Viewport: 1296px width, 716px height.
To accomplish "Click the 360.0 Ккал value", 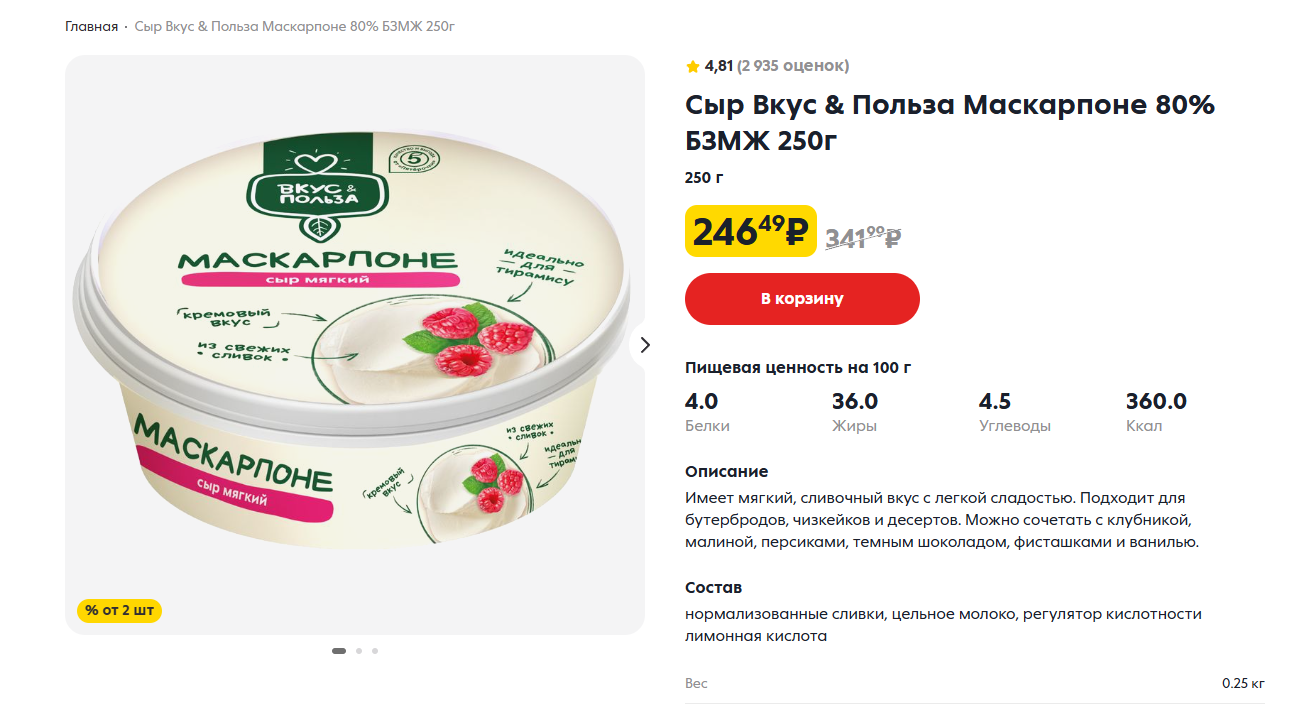I will tap(1156, 402).
